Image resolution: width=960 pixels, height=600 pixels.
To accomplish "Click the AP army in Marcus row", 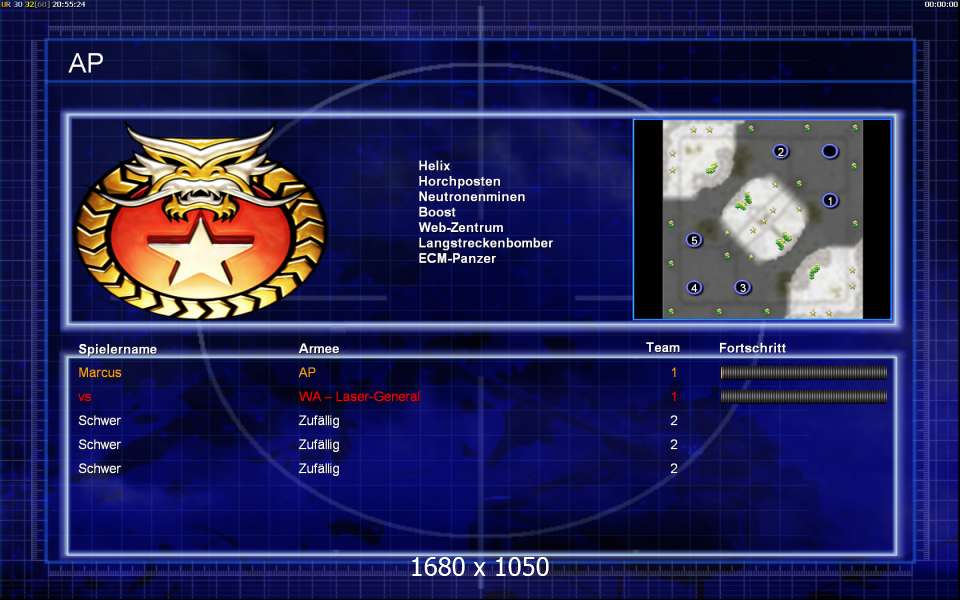I will 307,372.
